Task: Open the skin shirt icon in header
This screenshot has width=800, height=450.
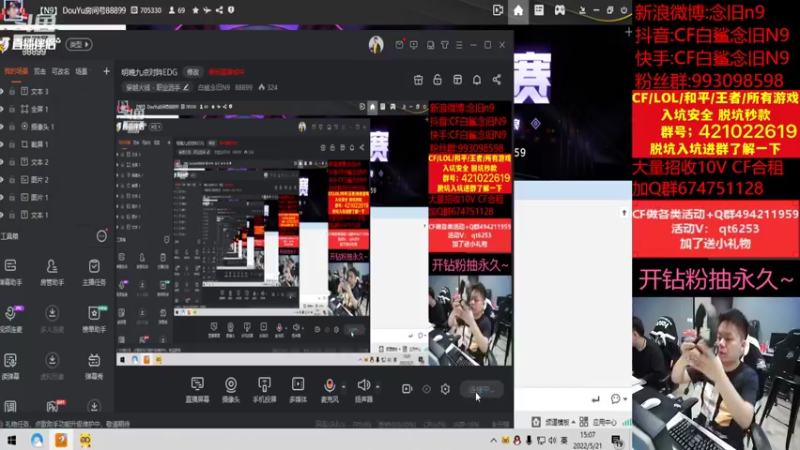Action: click(x=445, y=45)
